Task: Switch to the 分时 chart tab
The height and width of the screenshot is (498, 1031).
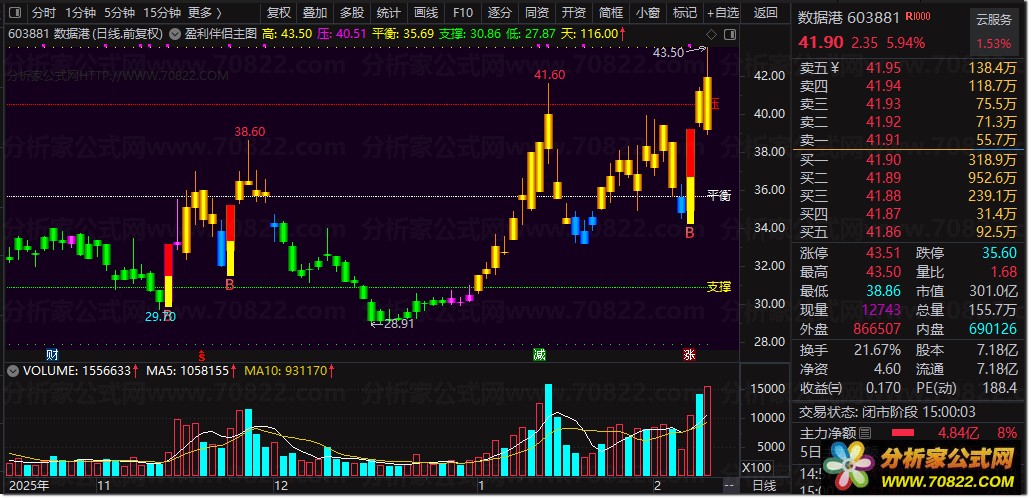Action: (x=44, y=12)
